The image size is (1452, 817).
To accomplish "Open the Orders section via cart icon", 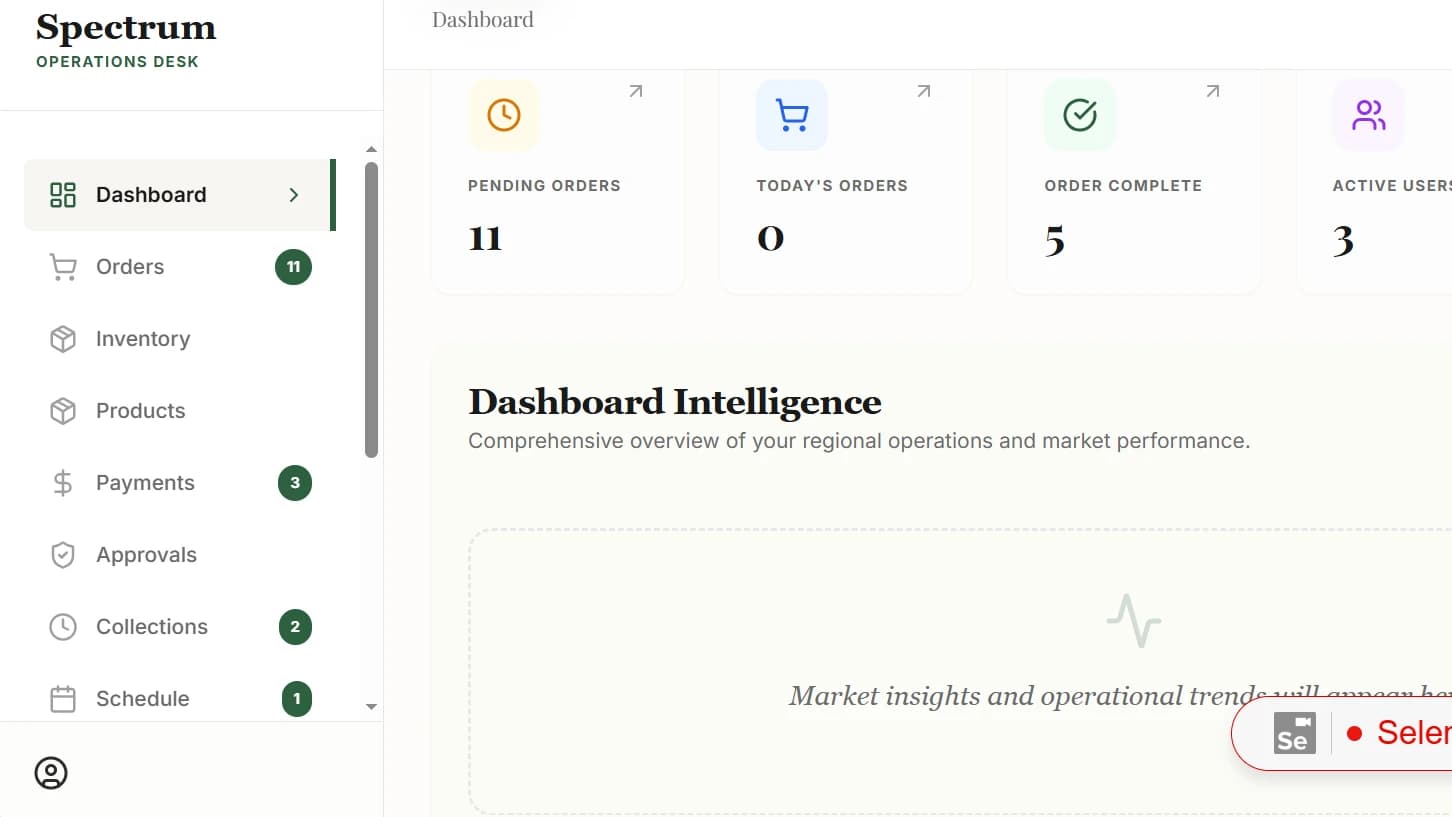I will 62,267.
